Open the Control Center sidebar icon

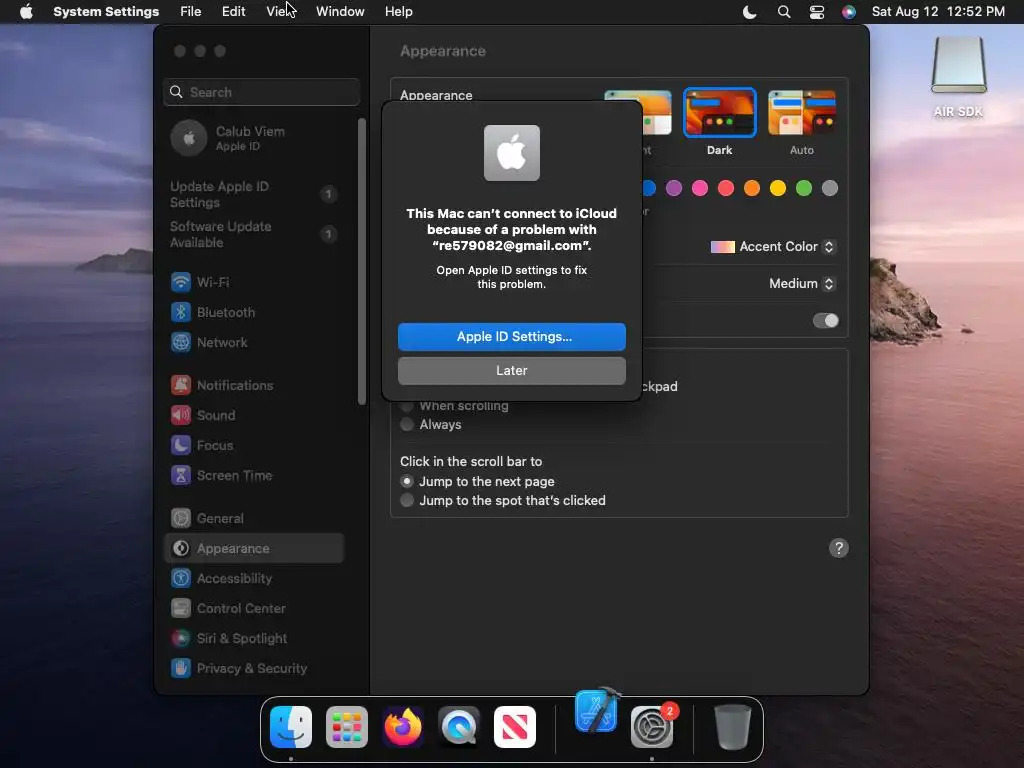point(181,609)
